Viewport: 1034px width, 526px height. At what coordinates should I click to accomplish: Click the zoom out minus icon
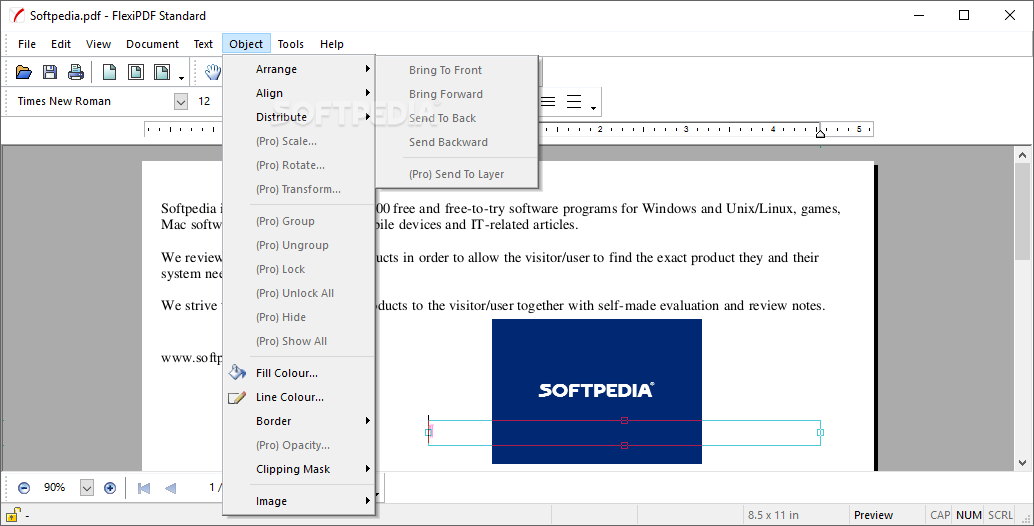24,488
